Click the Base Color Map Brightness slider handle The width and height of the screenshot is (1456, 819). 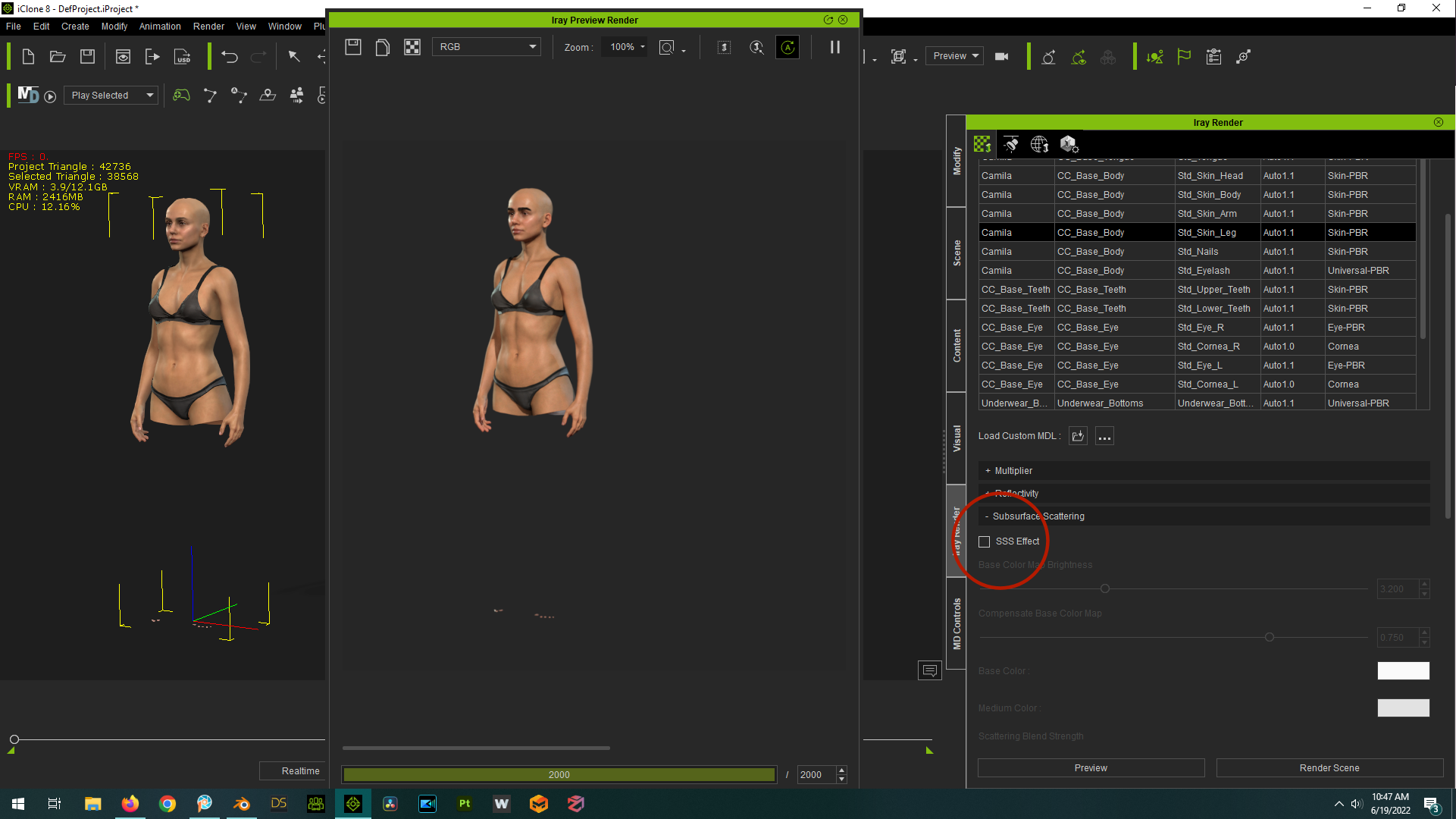point(1105,589)
